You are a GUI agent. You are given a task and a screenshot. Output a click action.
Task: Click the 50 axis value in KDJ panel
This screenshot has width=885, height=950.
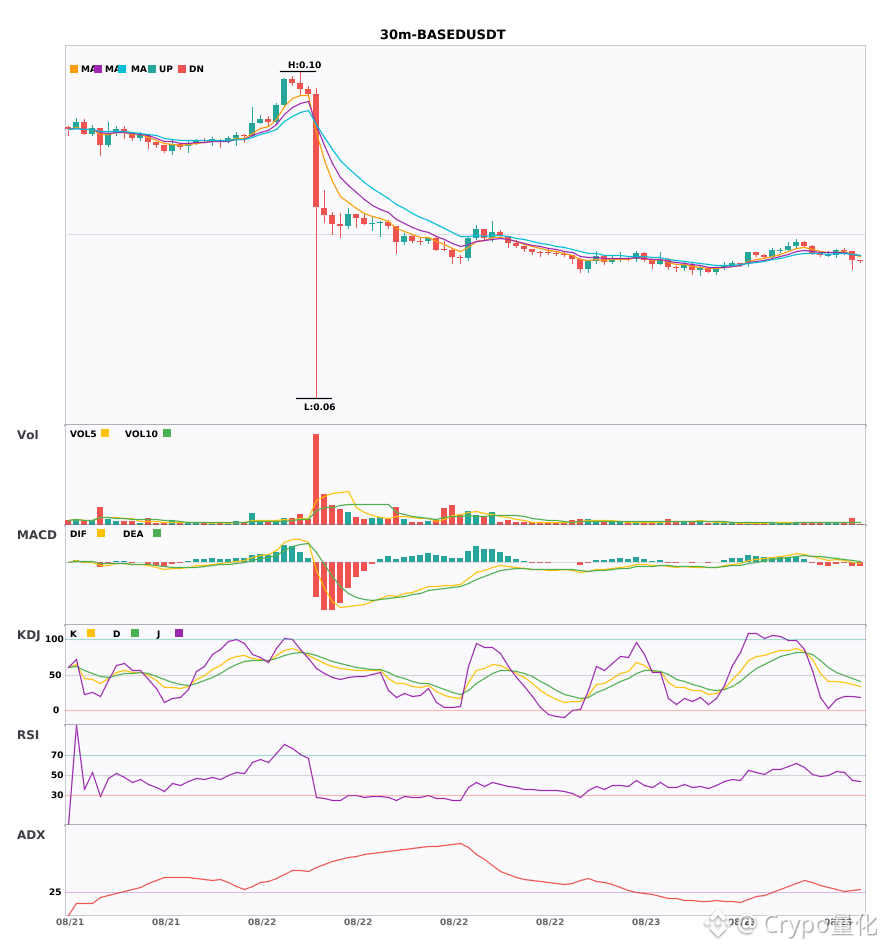[55, 675]
